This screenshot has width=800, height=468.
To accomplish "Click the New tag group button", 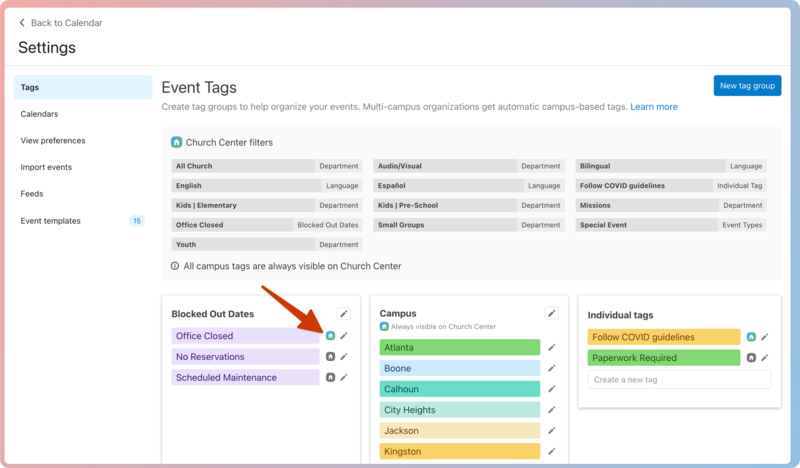I will click(x=747, y=86).
